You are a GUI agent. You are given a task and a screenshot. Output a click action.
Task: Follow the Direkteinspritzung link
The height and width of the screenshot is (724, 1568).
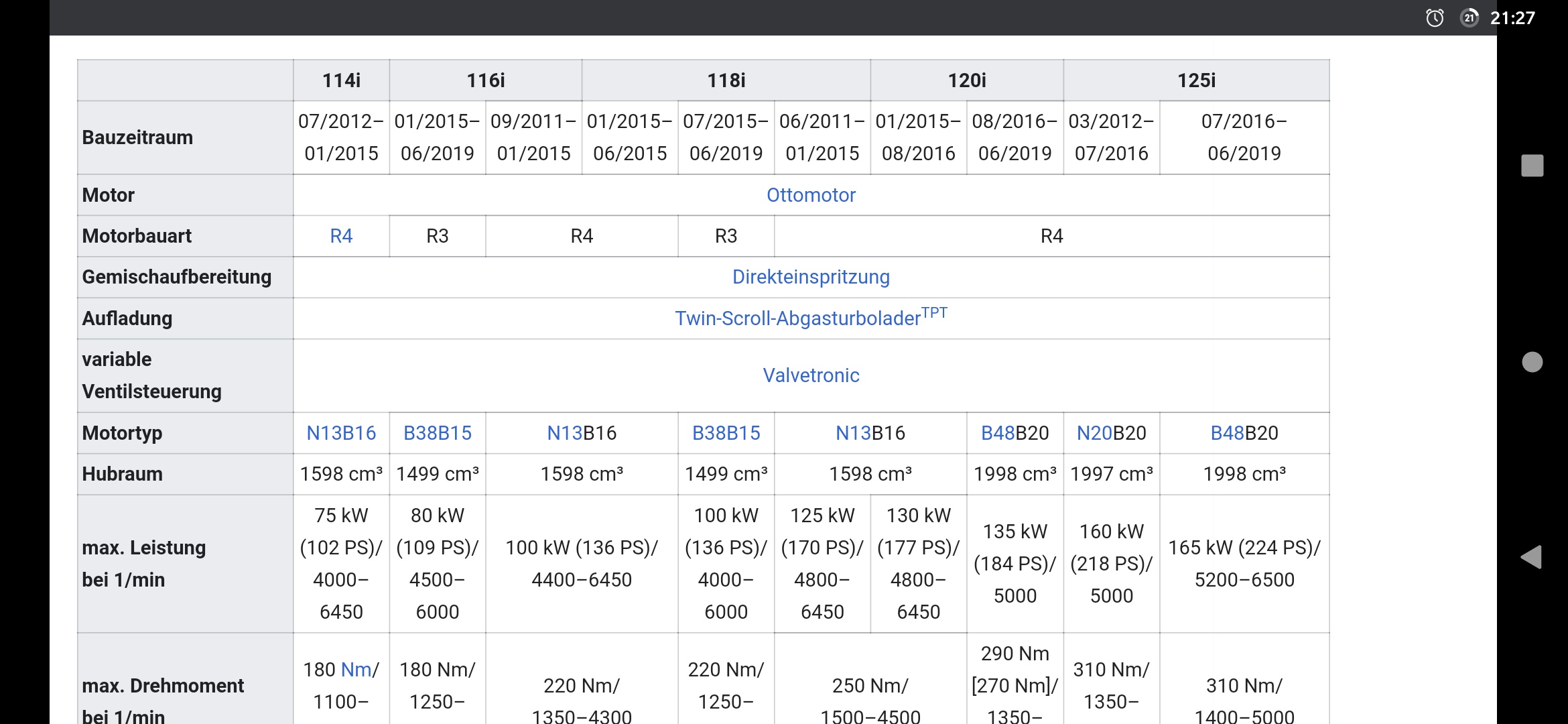(811, 276)
